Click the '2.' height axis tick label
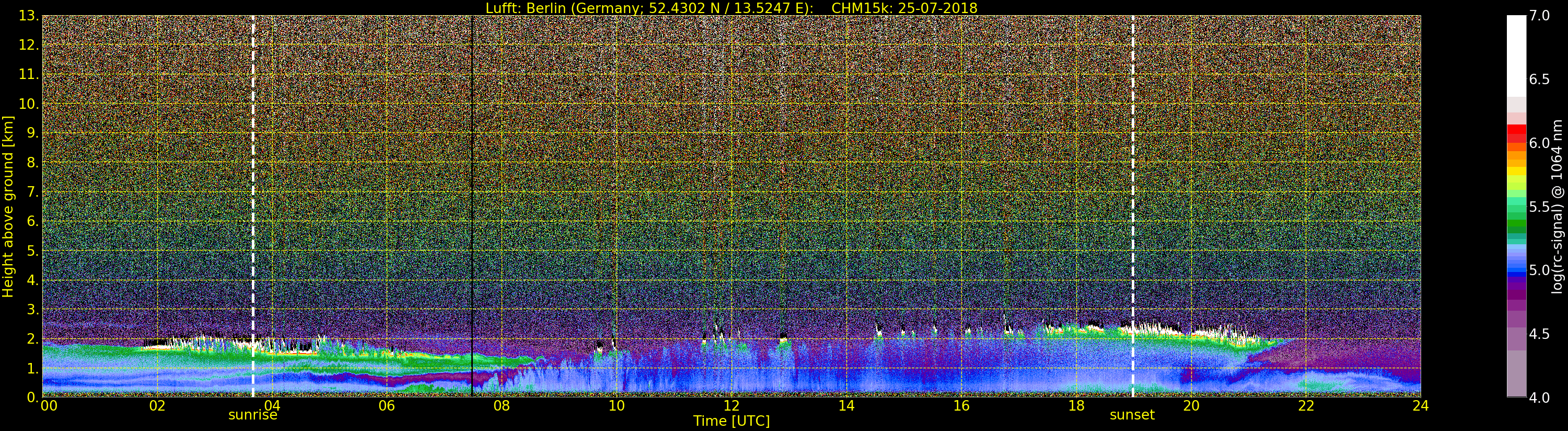This screenshot has width=1568, height=431. point(33,338)
